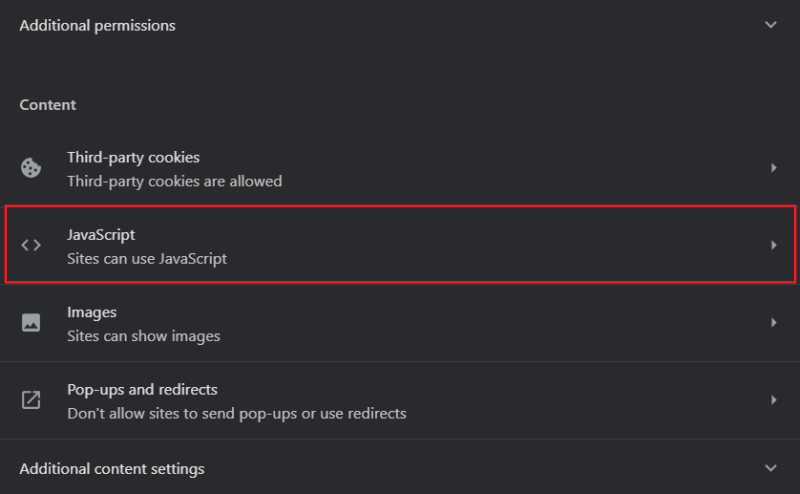Screen dimensions: 800x494
Task: Click the Additional permissions label
Action: (x=97, y=25)
